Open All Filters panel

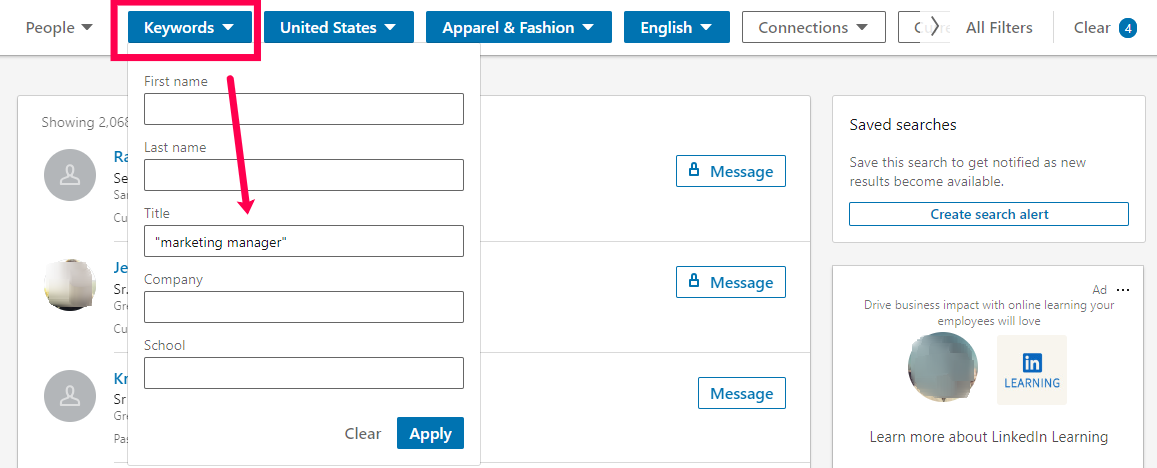tap(999, 28)
